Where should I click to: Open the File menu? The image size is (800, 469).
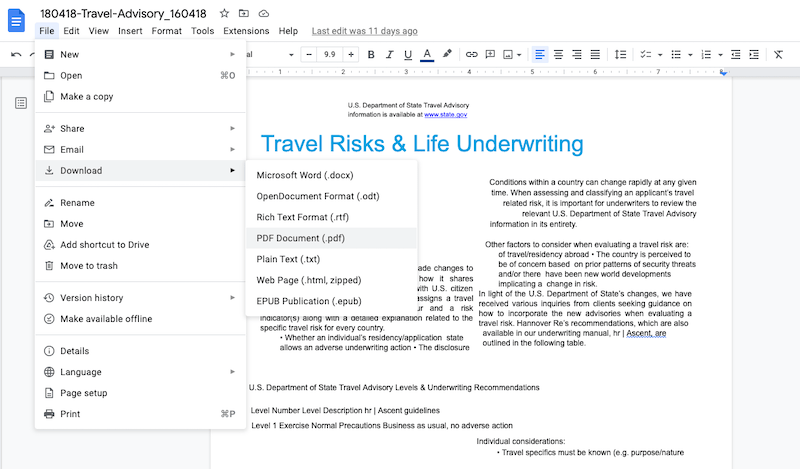[x=46, y=31]
